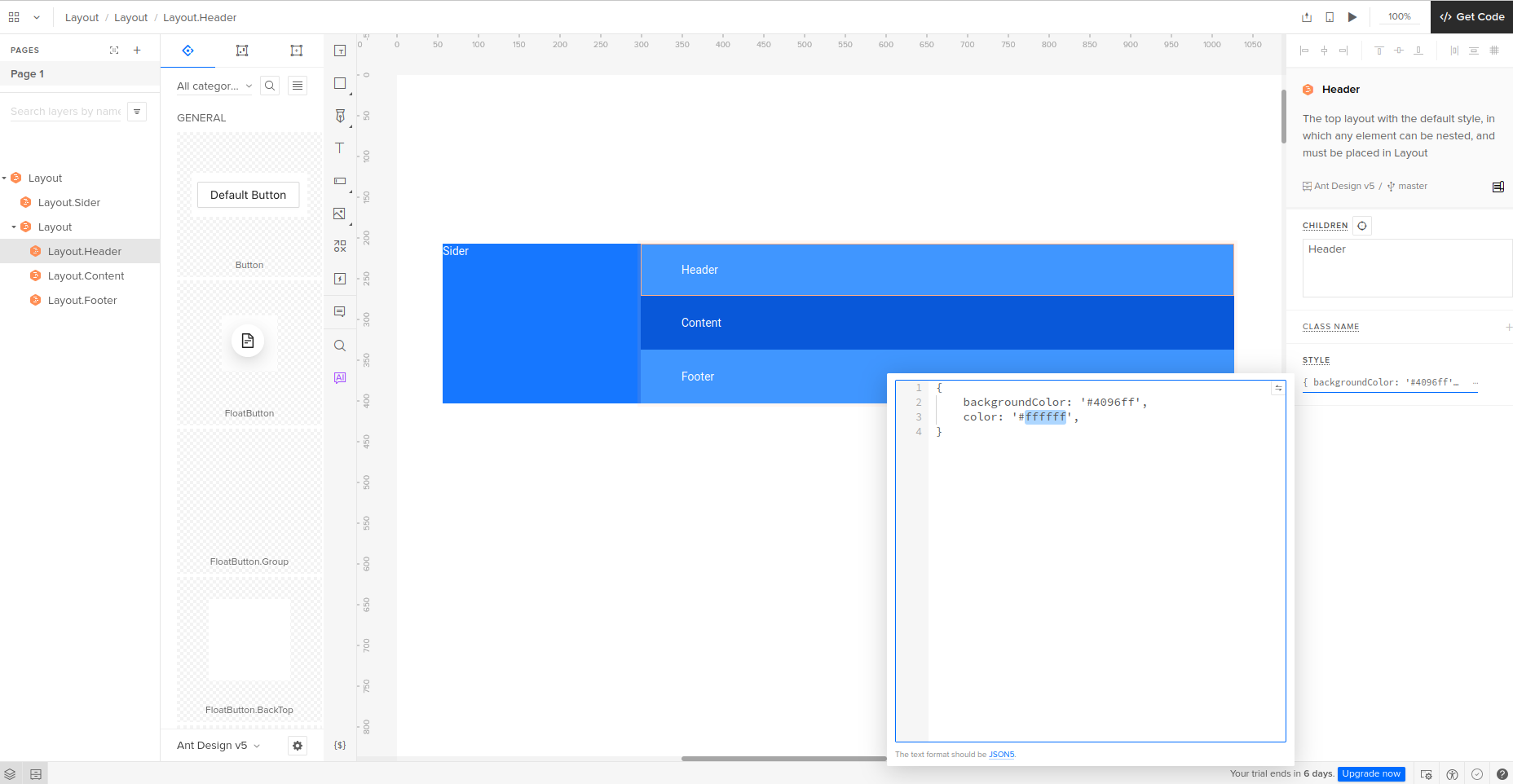Select the Image tool
This screenshot has width=1513, height=784.
pyautogui.click(x=340, y=214)
